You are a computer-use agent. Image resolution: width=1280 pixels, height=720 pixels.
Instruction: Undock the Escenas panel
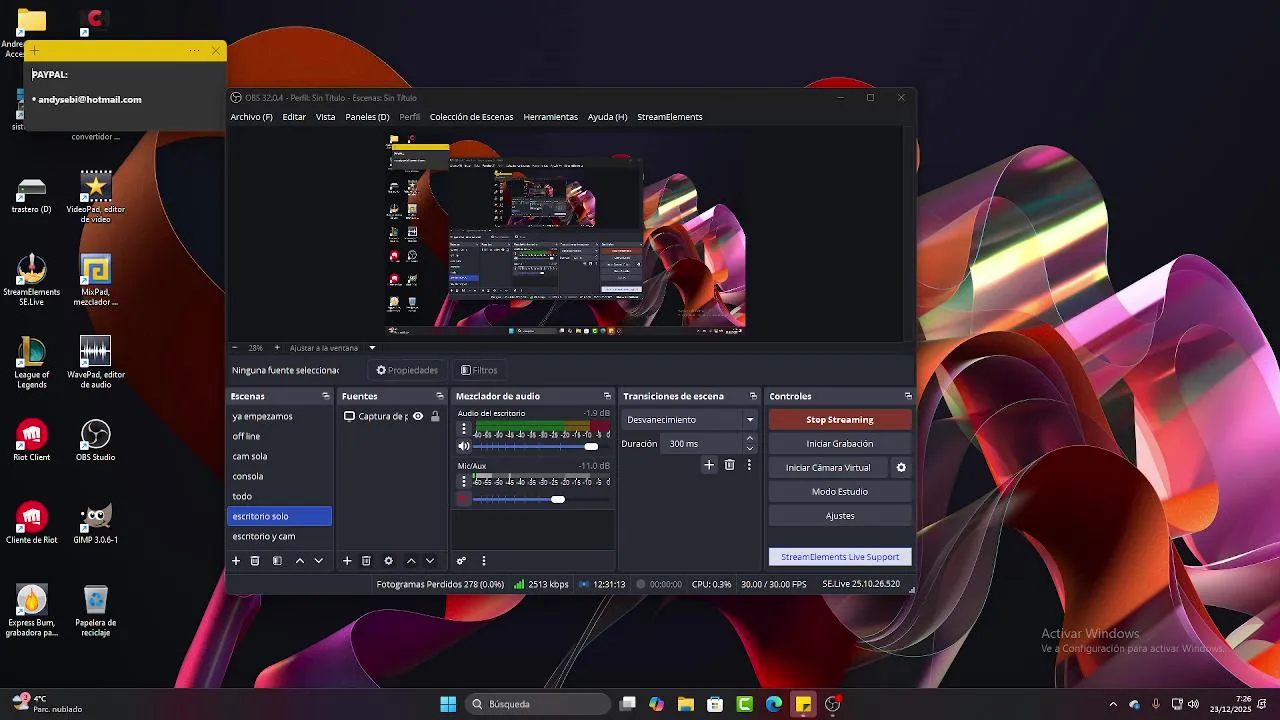click(x=325, y=396)
